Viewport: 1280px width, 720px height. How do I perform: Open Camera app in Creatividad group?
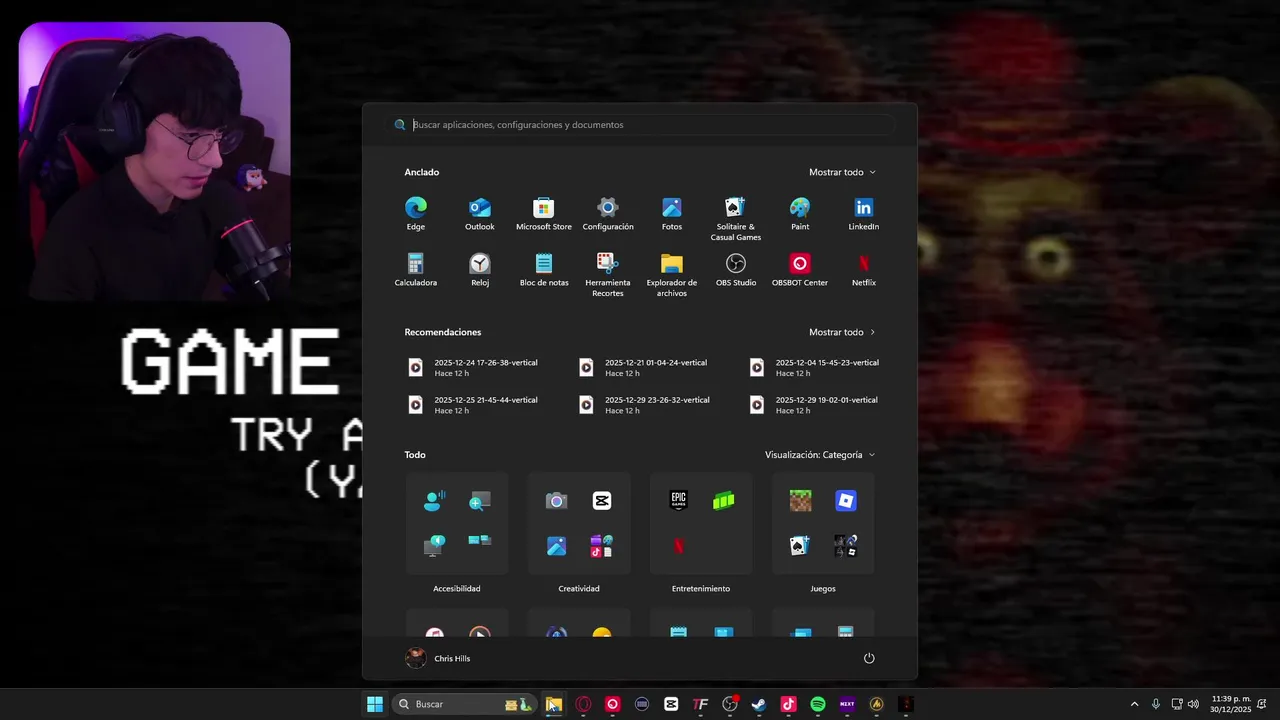(x=557, y=501)
